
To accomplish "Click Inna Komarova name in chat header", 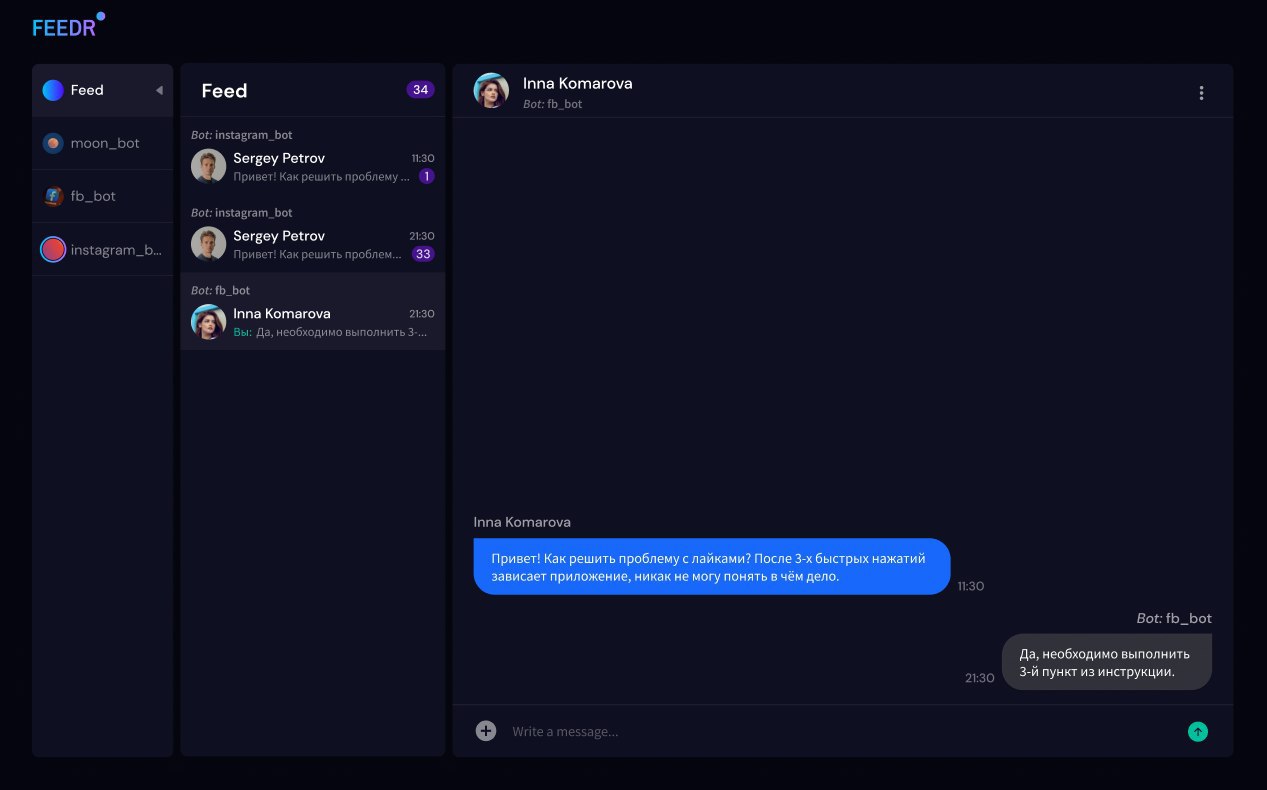I will [x=577, y=83].
